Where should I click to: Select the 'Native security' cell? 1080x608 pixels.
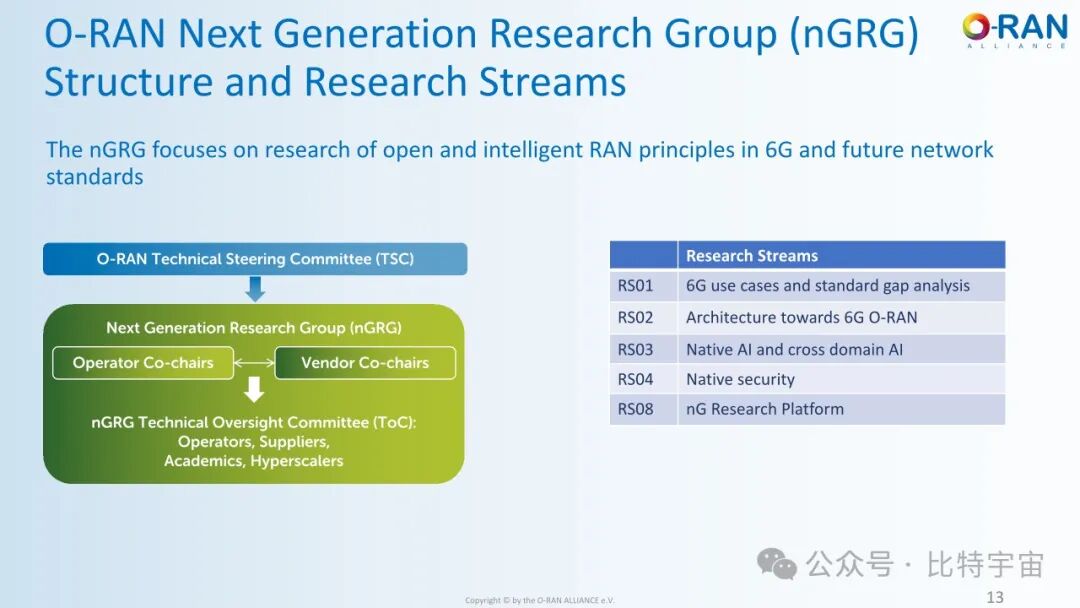[x=841, y=379]
